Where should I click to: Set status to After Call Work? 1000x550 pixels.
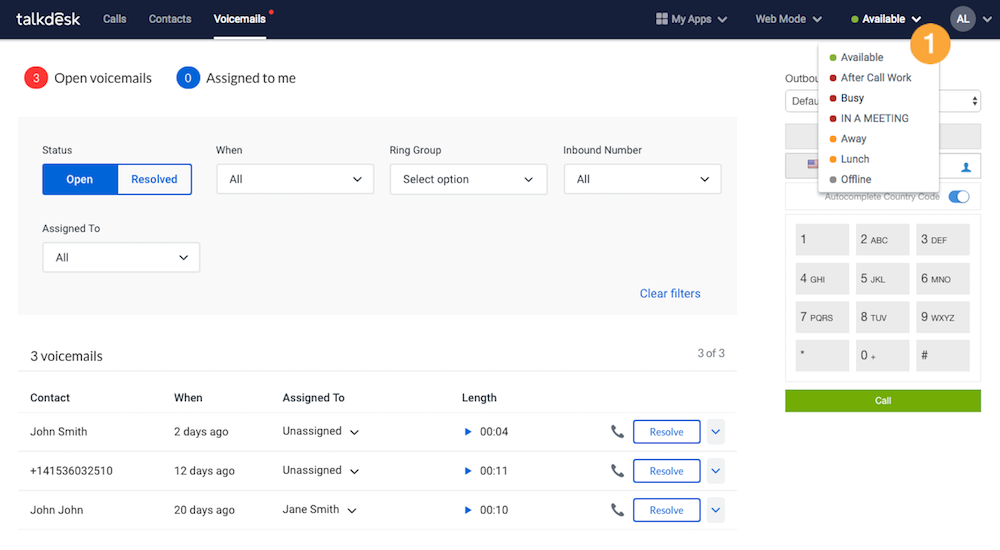pos(878,78)
